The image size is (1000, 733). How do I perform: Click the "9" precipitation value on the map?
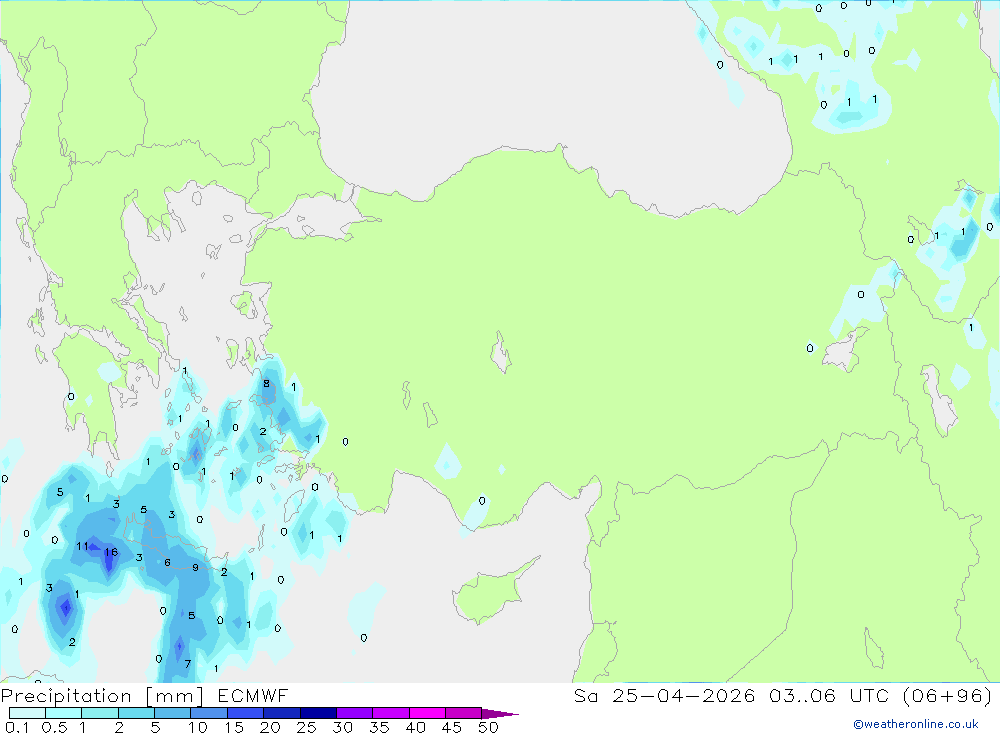[195, 567]
